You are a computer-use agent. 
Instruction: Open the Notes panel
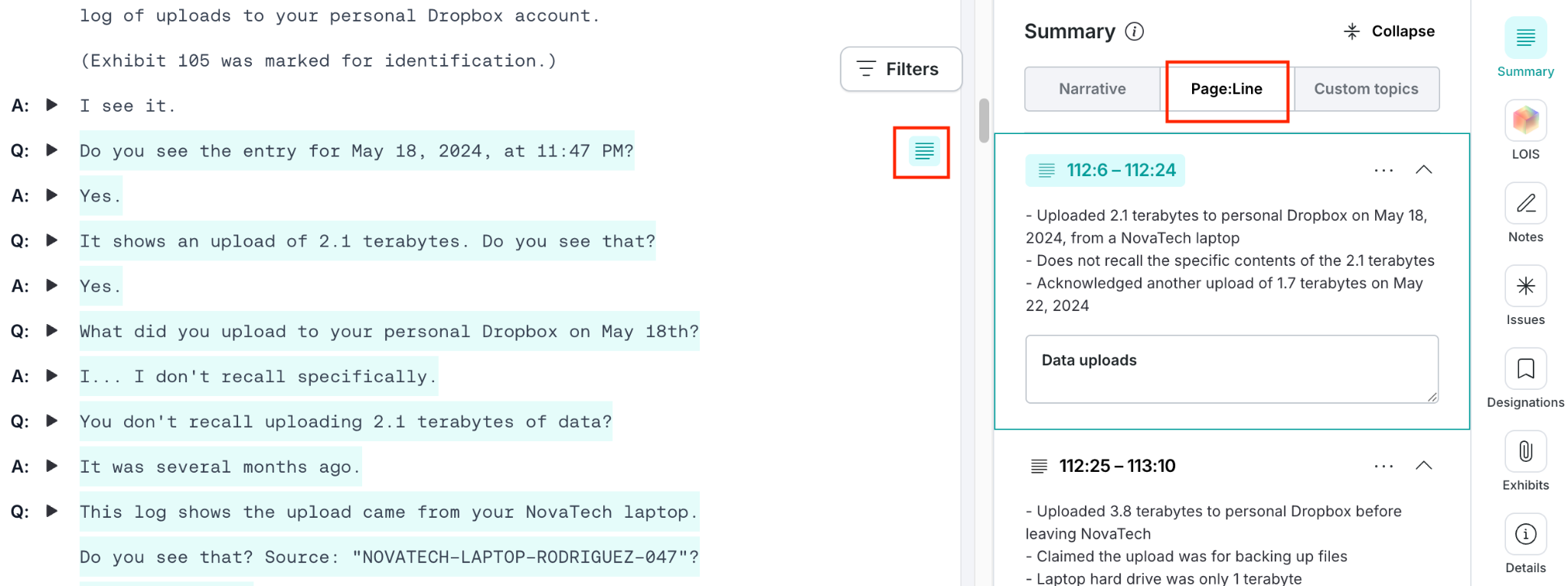pos(1525,213)
